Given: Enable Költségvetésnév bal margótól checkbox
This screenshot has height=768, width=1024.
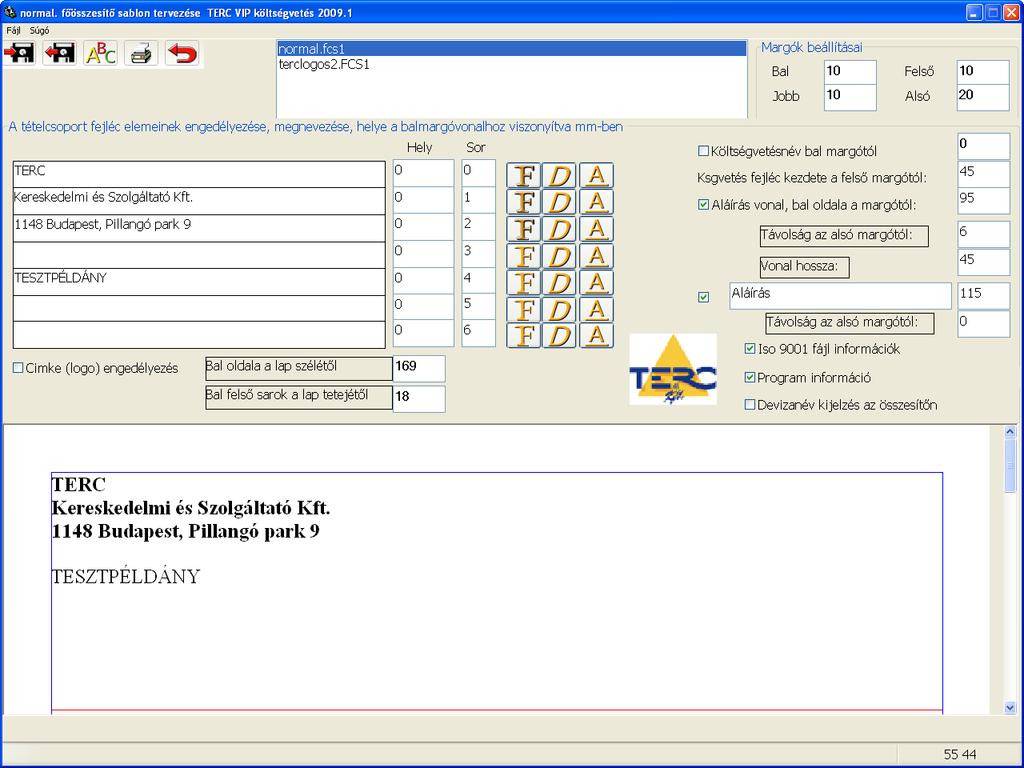Looking at the screenshot, I should (x=703, y=151).
